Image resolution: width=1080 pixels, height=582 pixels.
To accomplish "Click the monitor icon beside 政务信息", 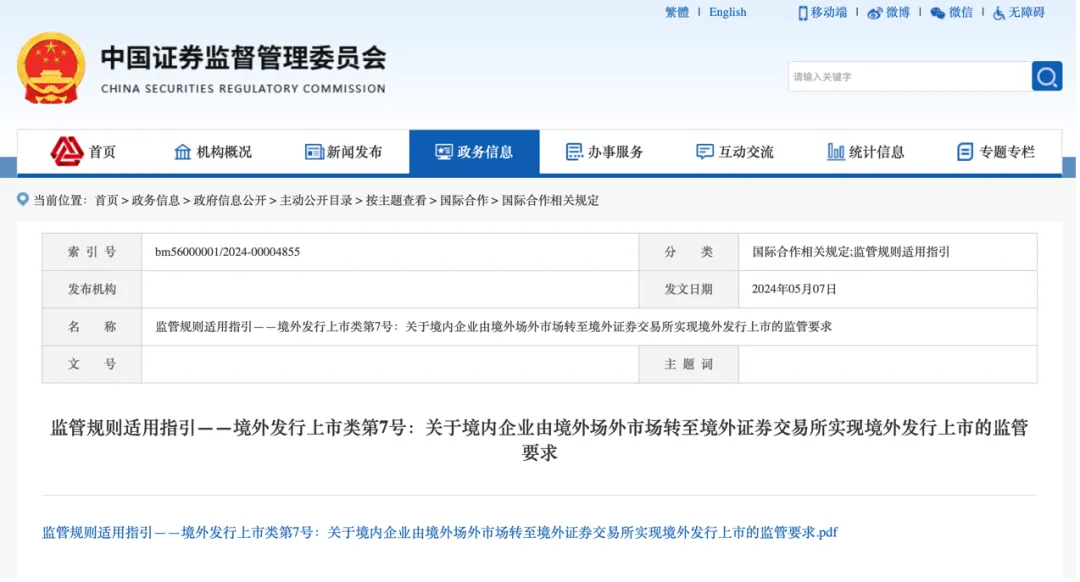I will [445, 152].
